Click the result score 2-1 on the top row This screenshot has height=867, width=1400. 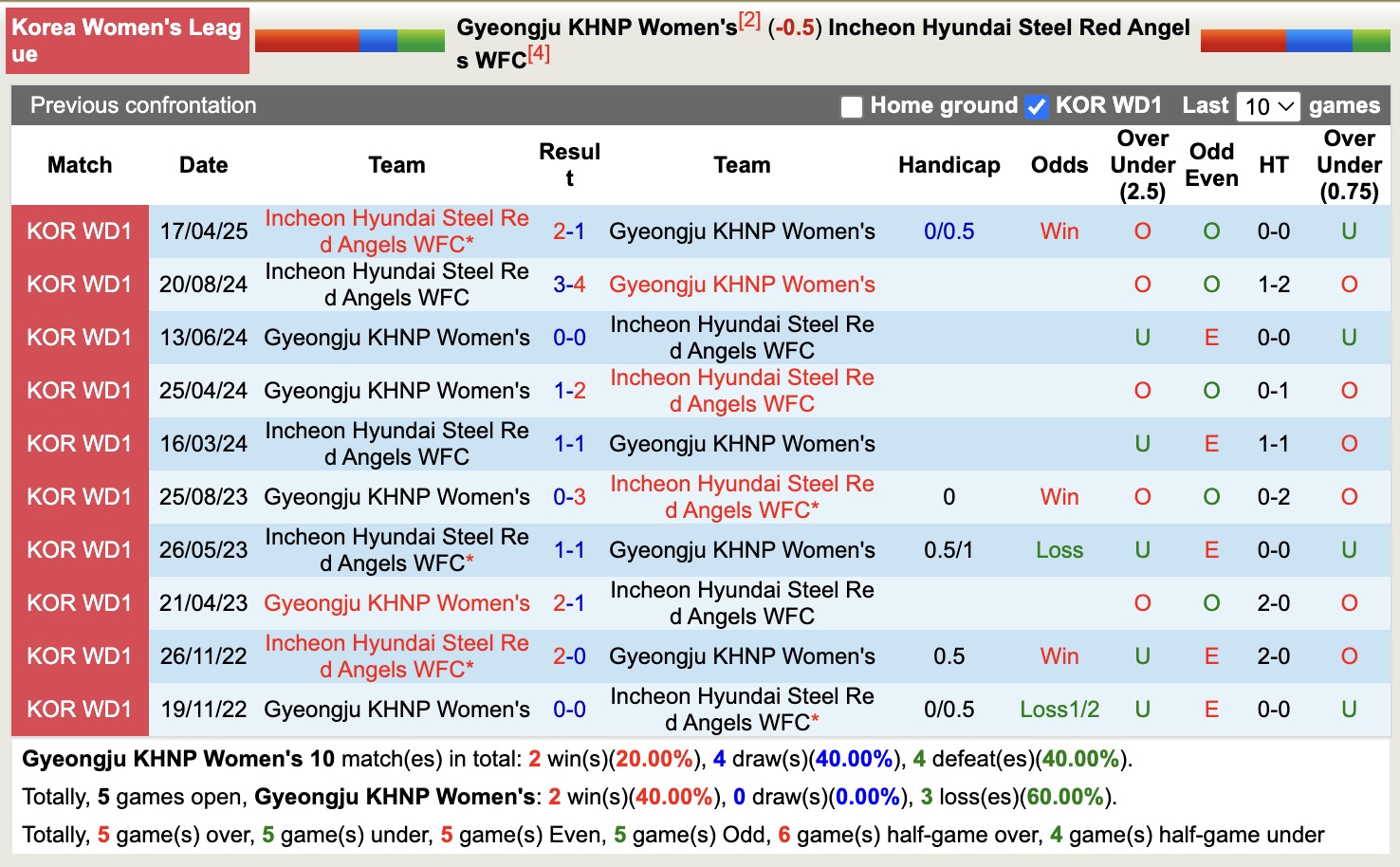pos(569,231)
